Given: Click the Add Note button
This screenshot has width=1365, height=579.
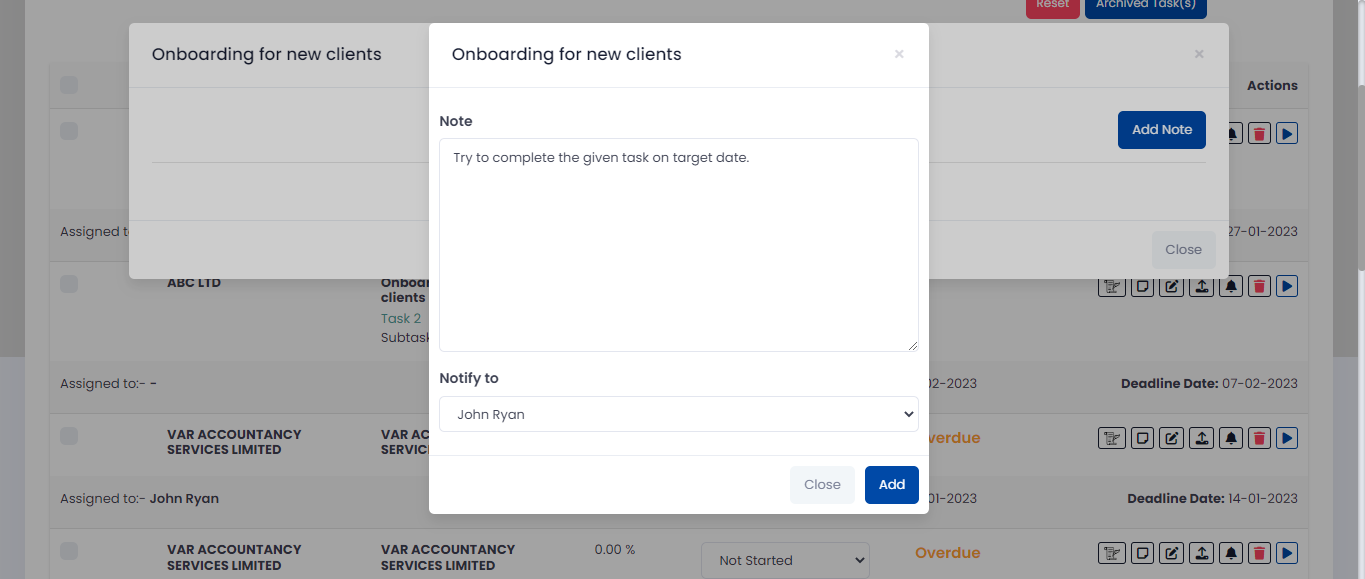Looking at the screenshot, I should 1162,130.
